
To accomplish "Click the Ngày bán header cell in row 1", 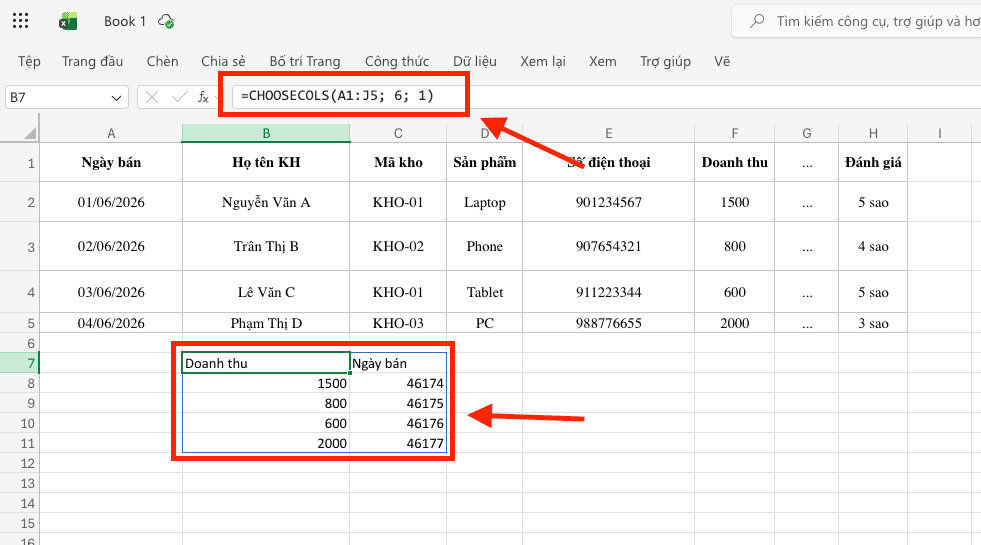I will tap(111, 163).
